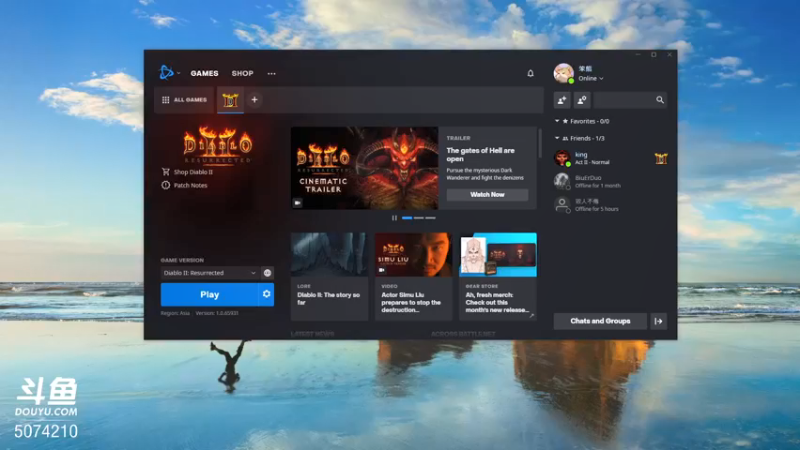Open the GAMES menu

[x=204, y=73]
